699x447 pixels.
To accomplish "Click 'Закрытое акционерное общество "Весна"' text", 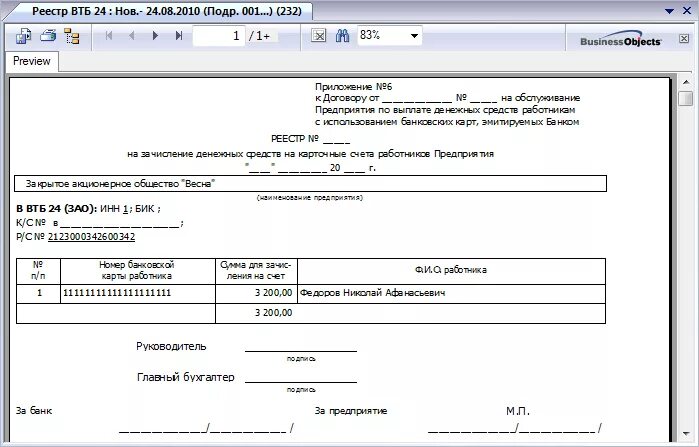I will click(120, 184).
